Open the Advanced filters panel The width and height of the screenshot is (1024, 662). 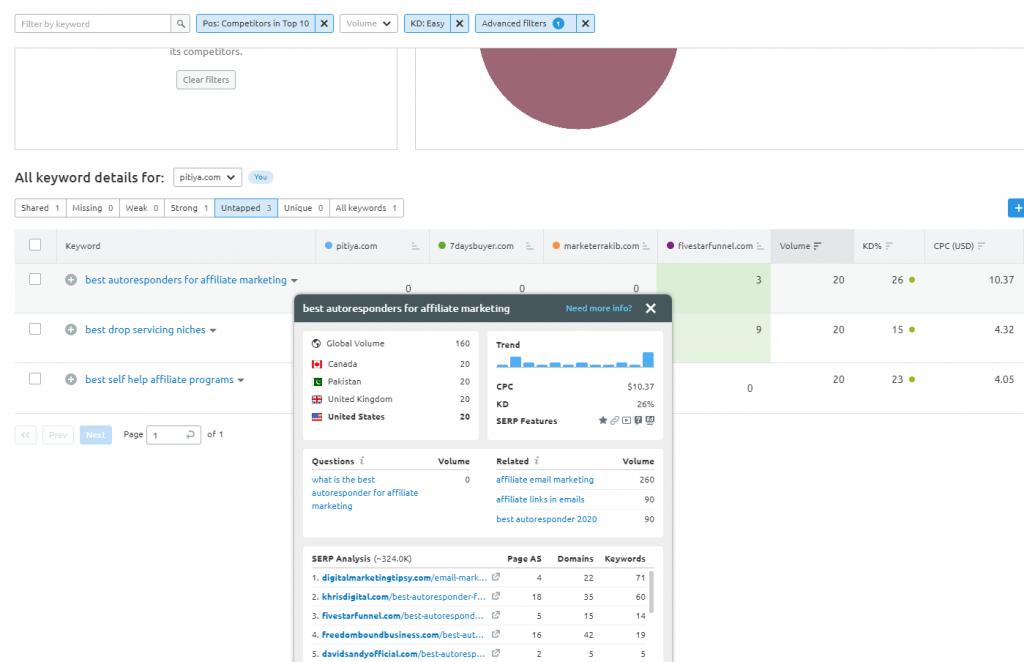pyautogui.click(x=525, y=24)
